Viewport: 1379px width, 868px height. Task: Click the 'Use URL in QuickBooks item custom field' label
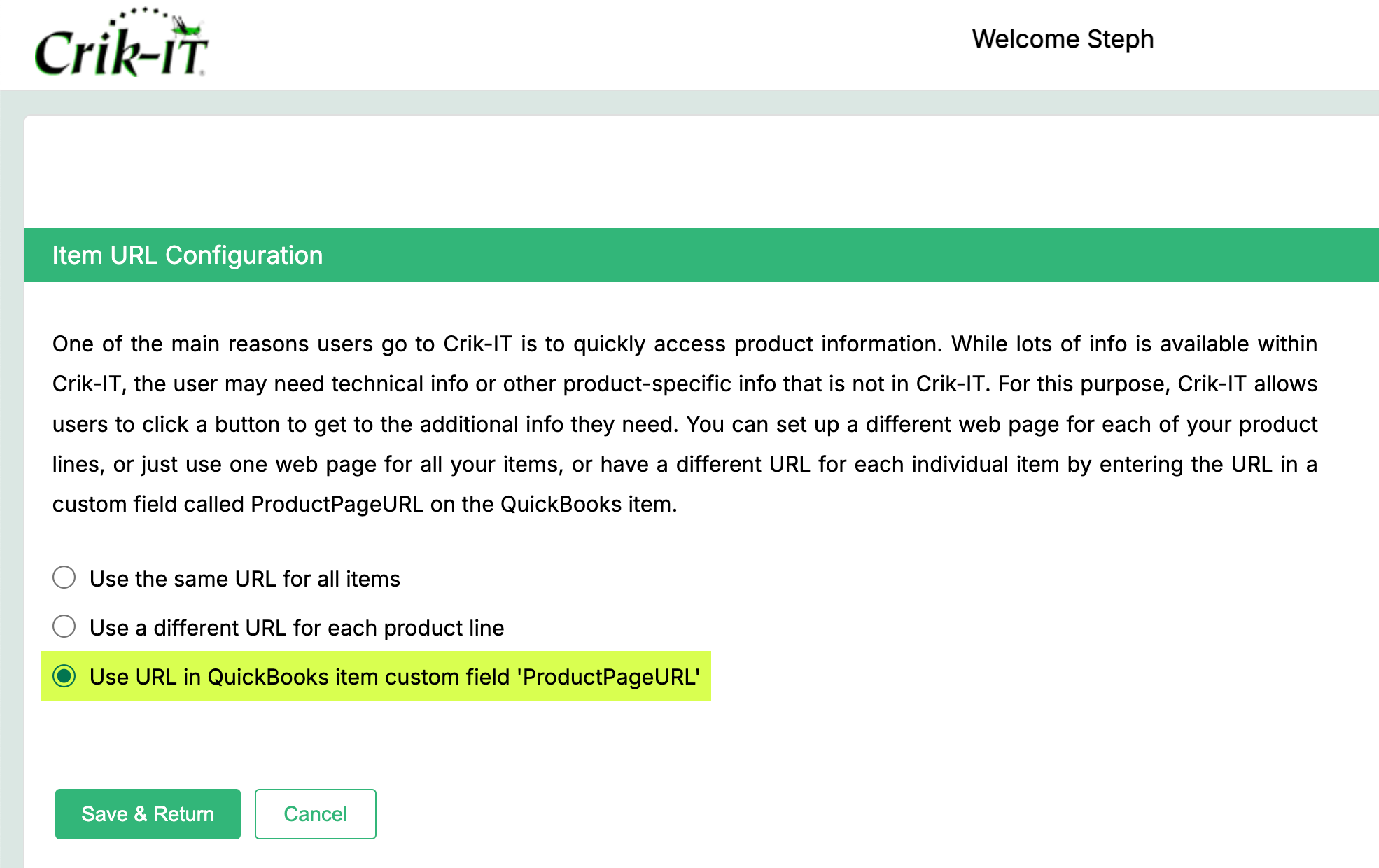point(301,677)
